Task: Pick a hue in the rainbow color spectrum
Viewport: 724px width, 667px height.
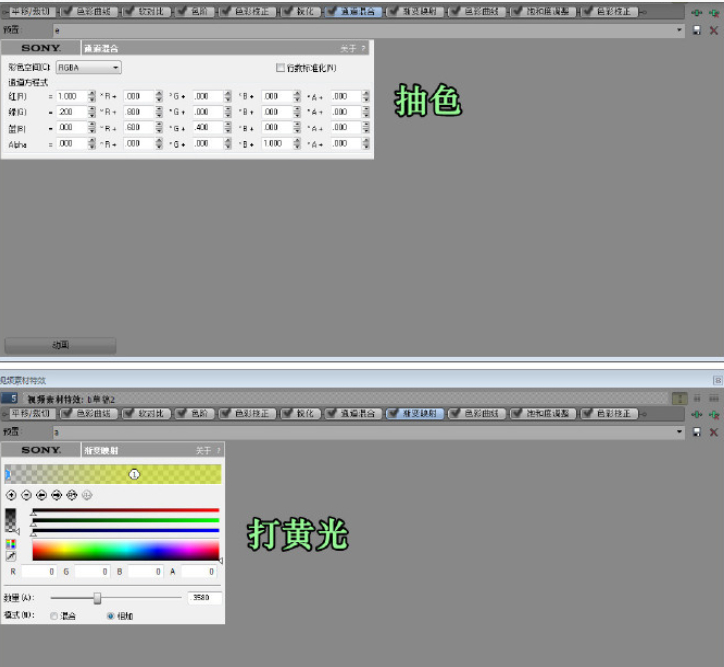Action: (x=126, y=551)
